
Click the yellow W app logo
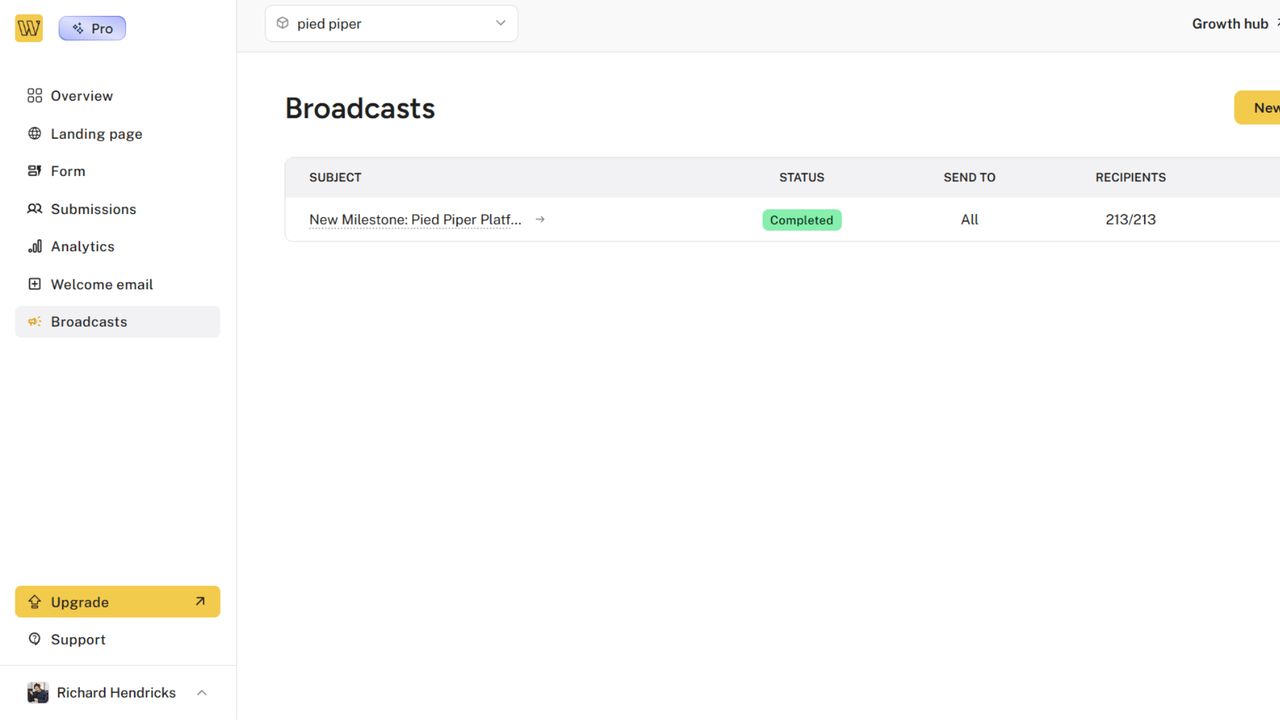[x=28, y=27]
